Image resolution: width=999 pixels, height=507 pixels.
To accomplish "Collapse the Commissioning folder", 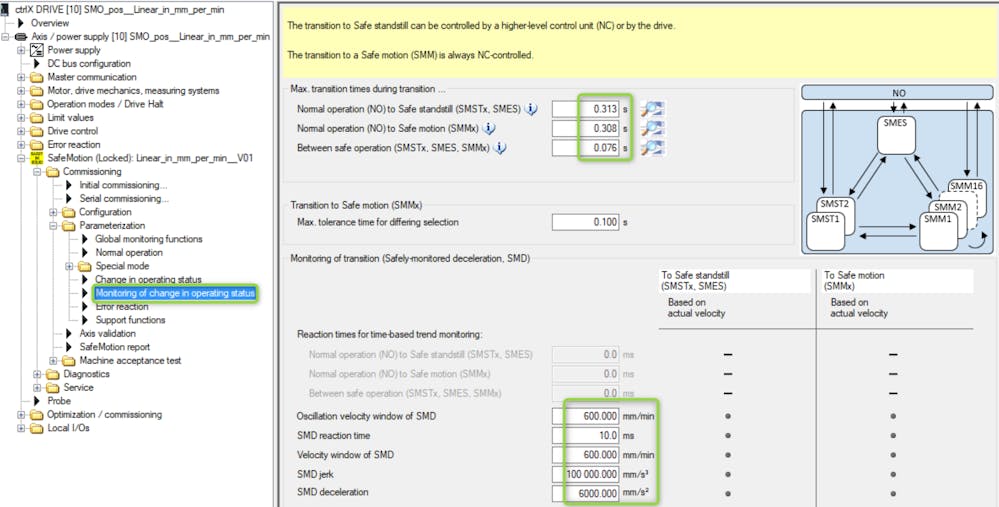I will [37, 172].
